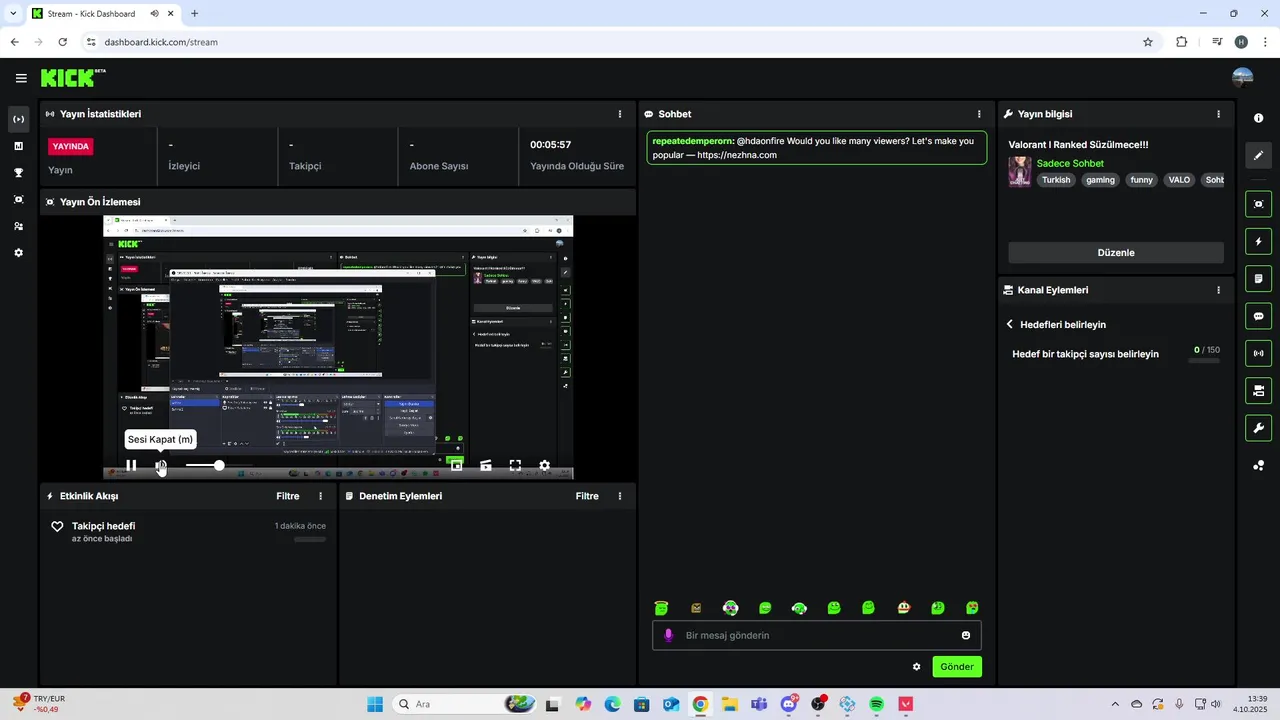Bookmark this page with the star icon
The width and height of the screenshot is (1280, 720).
pos(1148,42)
